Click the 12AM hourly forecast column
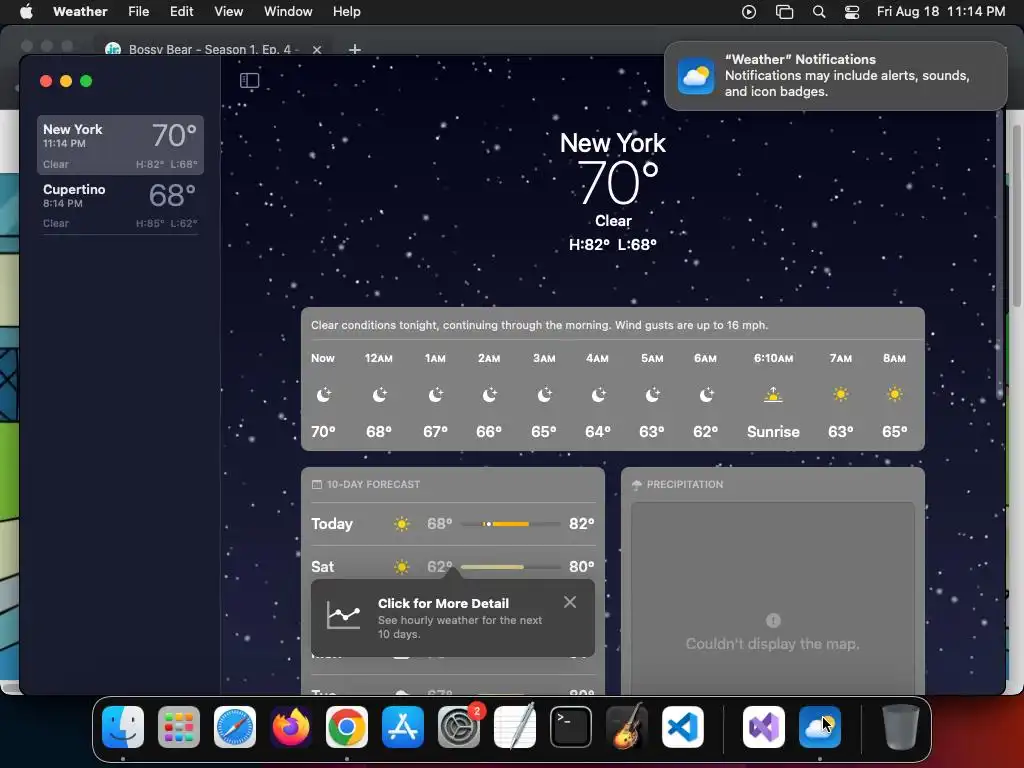Viewport: 1024px width, 768px height. click(379, 395)
